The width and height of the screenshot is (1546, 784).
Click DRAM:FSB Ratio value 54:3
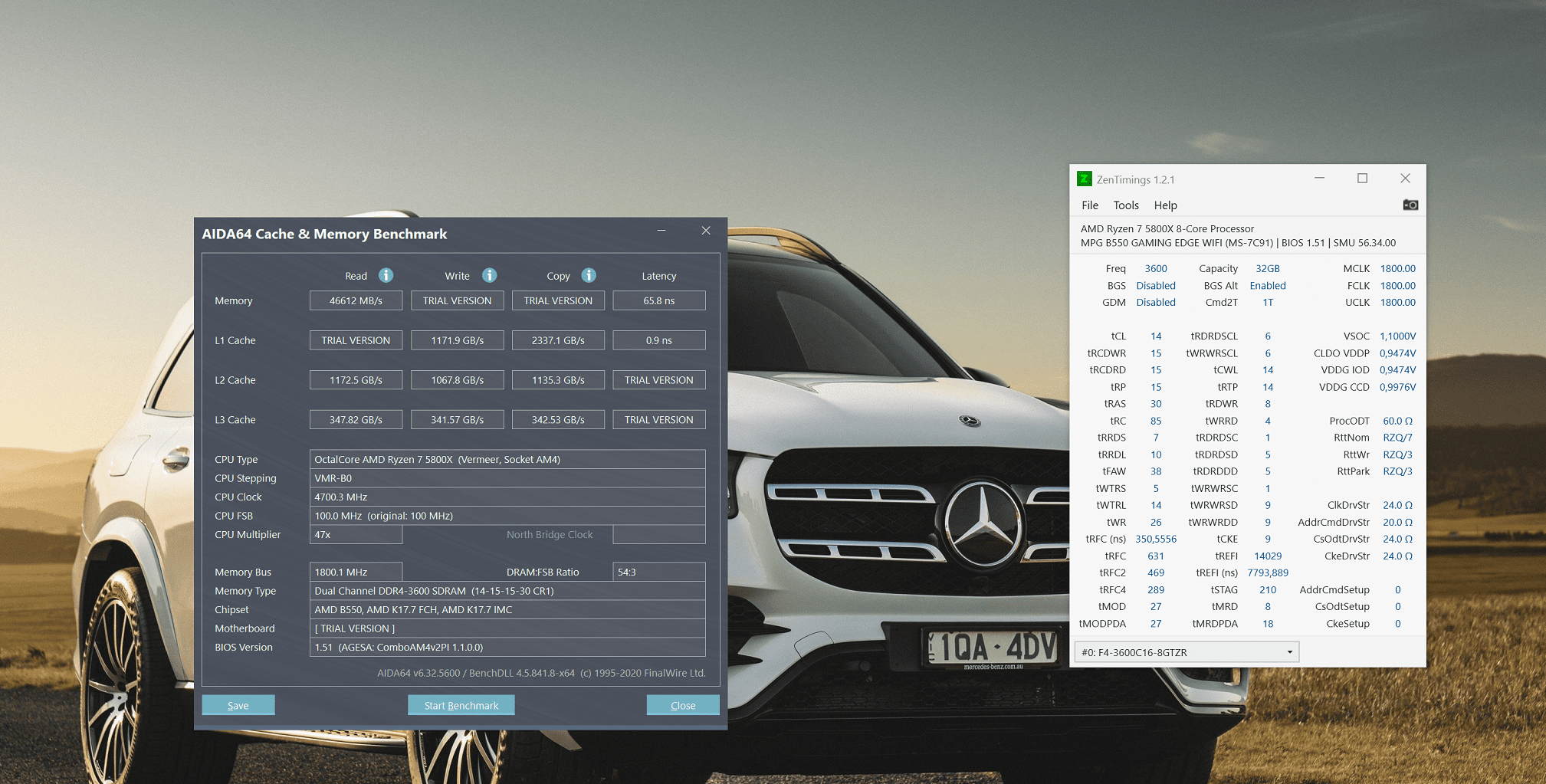click(659, 572)
